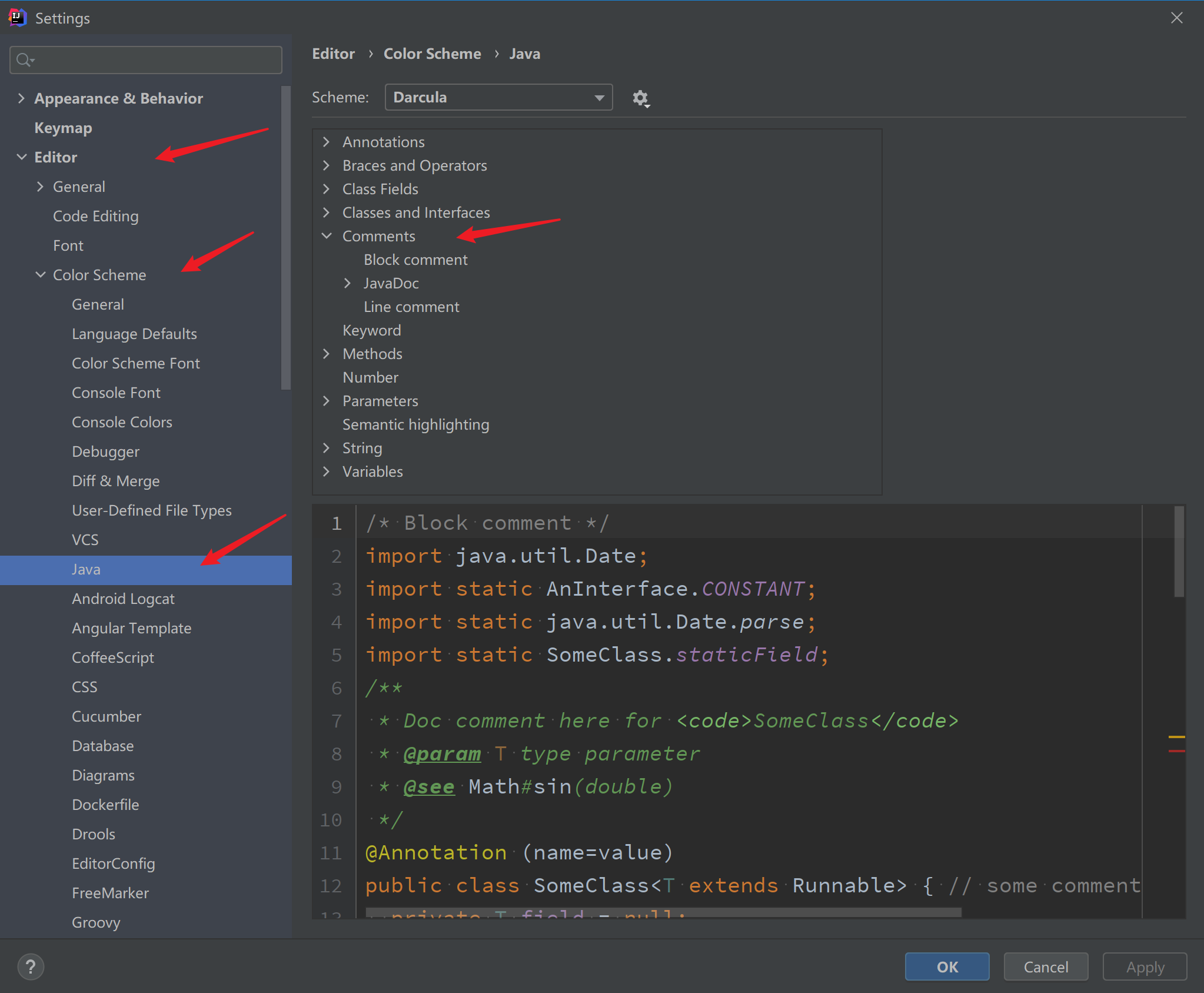Expand the Annotations category
Viewport: 1204px width, 993px height.
(327, 142)
